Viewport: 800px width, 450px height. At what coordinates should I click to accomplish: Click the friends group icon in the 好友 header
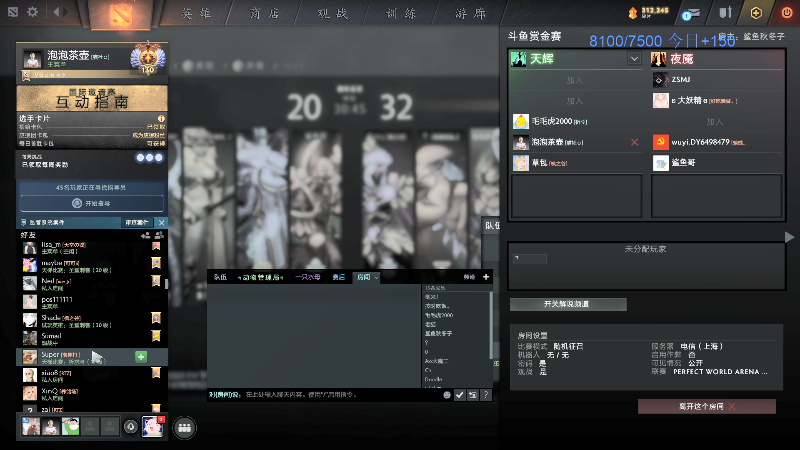[159, 235]
